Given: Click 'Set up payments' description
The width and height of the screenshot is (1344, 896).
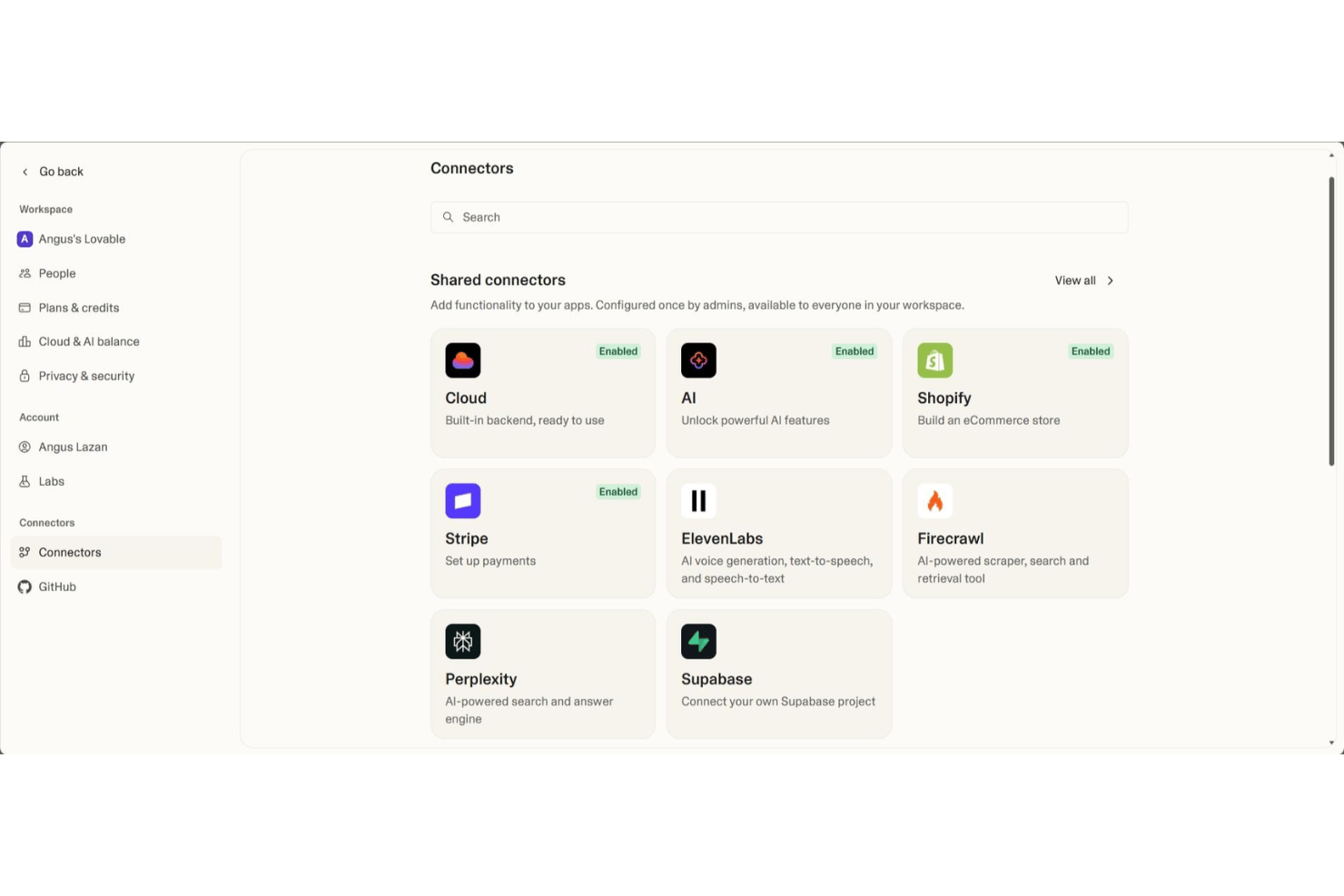Looking at the screenshot, I should point(490,561).
